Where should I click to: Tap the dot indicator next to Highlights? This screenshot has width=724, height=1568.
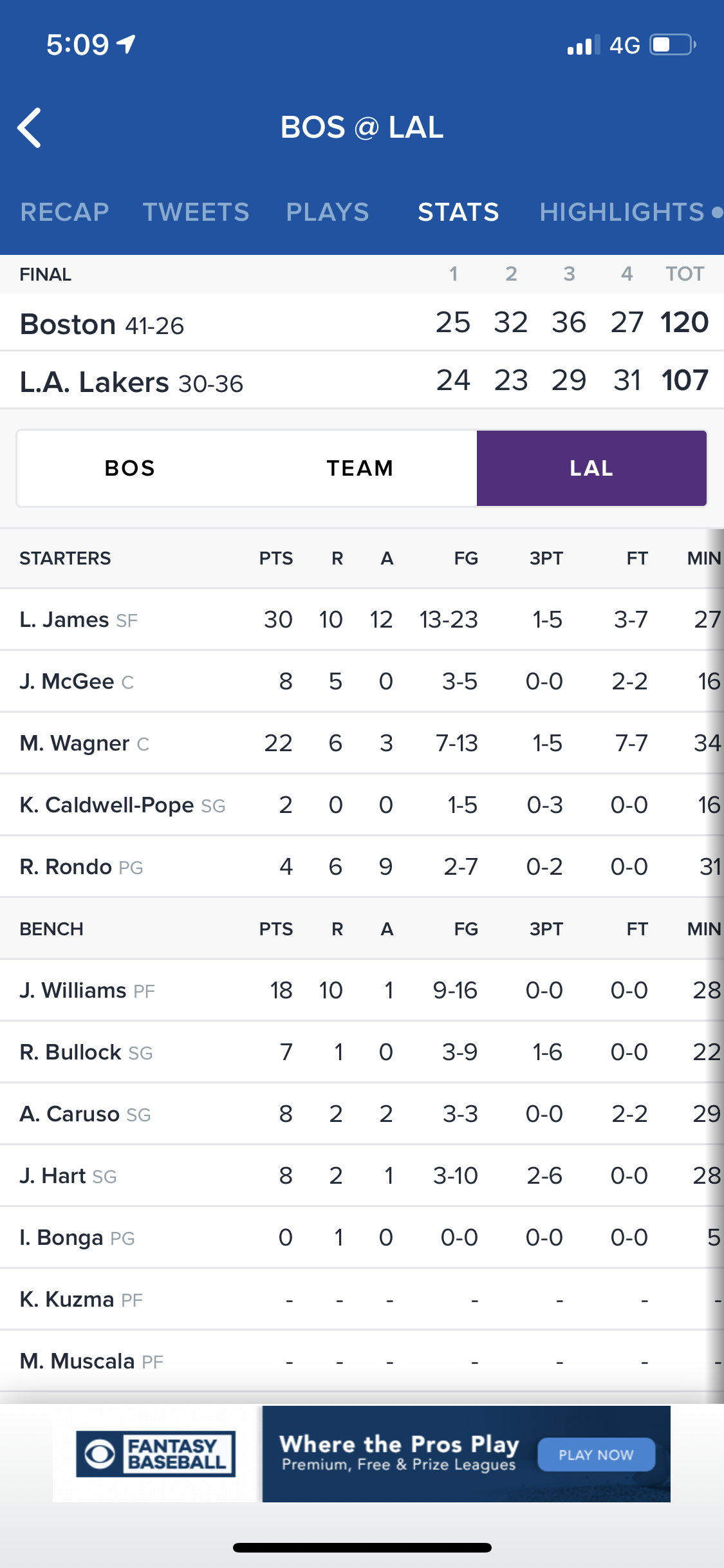pyautogui.click(x=717, y=212)
